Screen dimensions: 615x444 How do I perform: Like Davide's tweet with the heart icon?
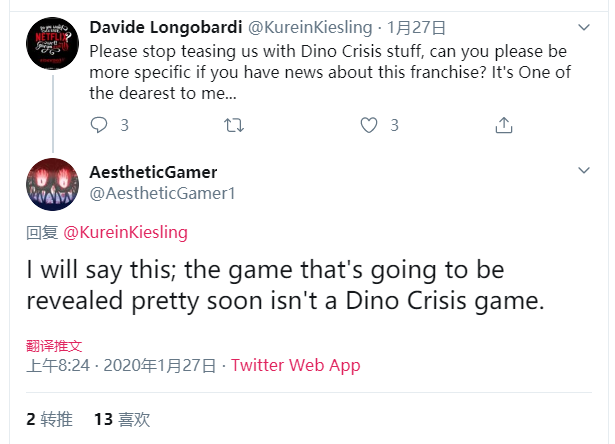pyautogui.click(x=369, y=125)
